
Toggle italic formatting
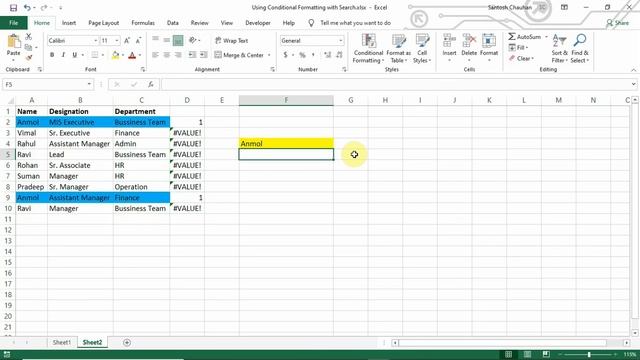[x=63, y=55]
